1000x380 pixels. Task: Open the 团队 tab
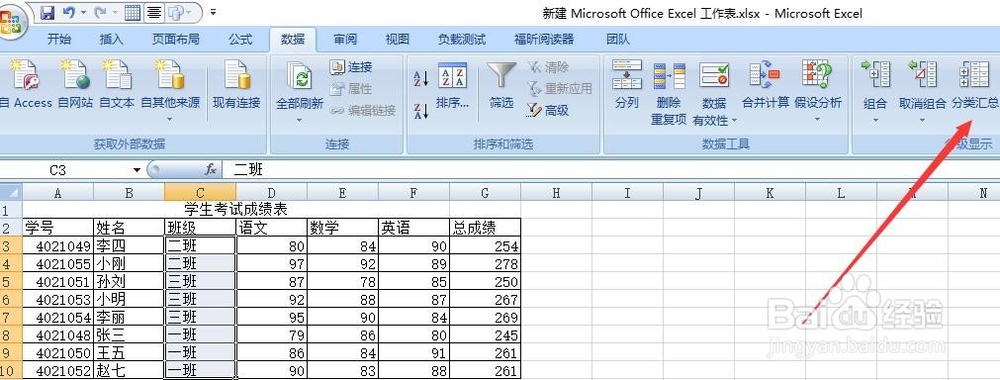click(x=618, y=40)
